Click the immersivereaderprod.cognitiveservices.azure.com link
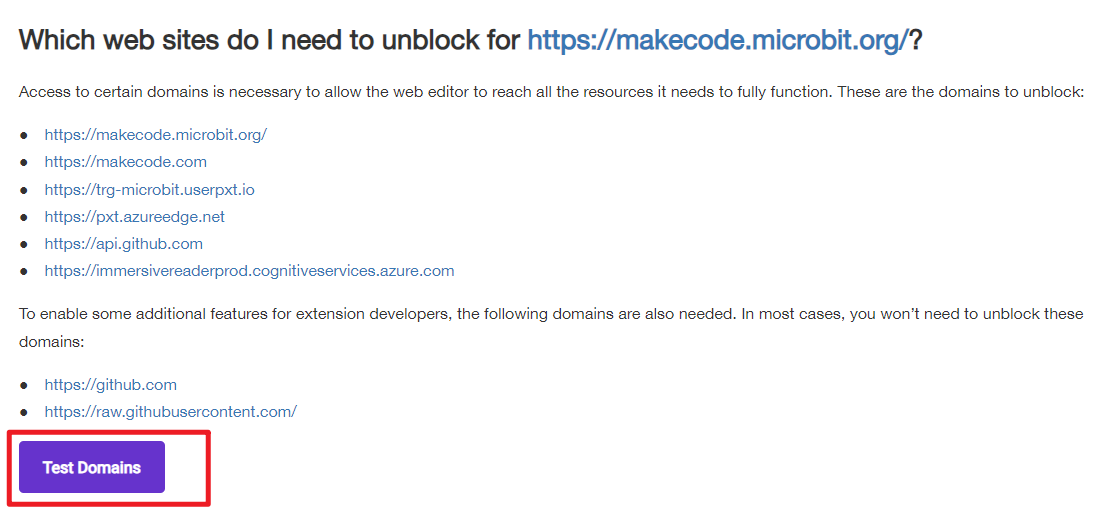This screenshot has height=518, width=1113. click(249, 271)
